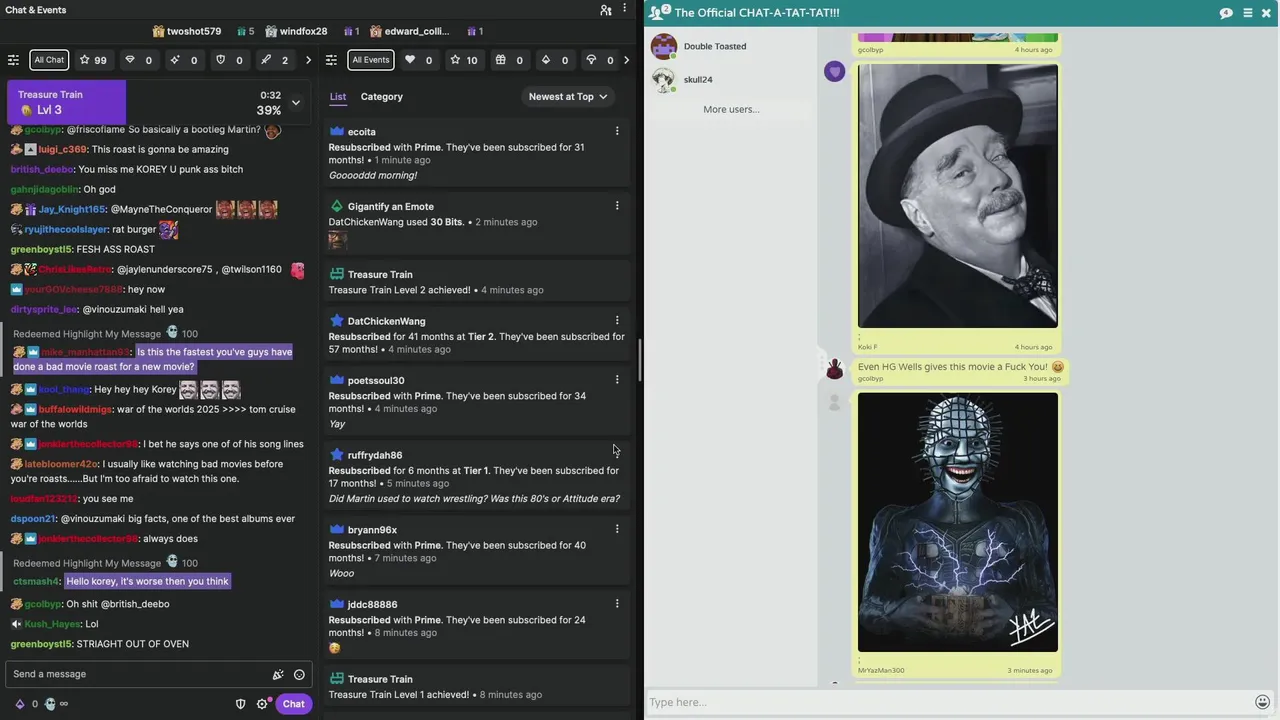Open CHAT-A-TAT-TAT users icon with badge 2
Image resolution: width=1280 pixels, height=720 pixels.
coord(658,12)
